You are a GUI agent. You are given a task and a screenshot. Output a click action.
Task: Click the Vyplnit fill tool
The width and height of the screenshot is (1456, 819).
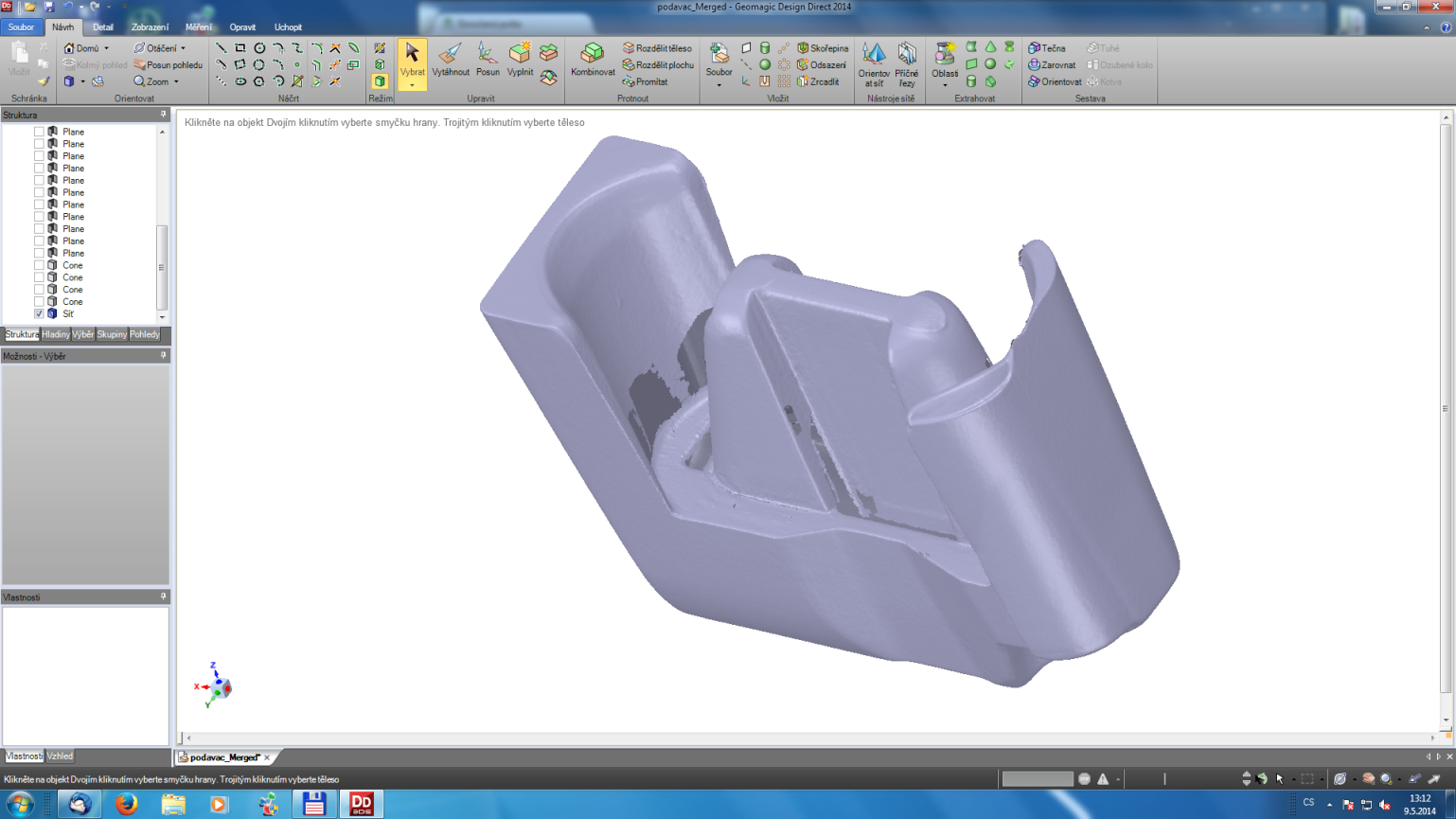[520, 60]
